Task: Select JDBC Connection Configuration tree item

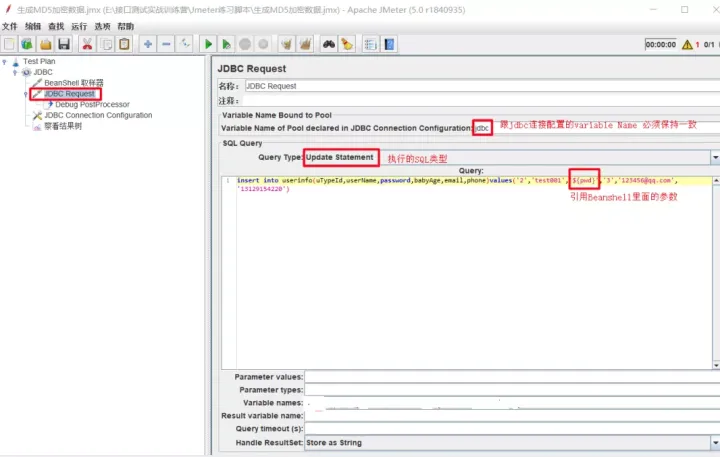Action: pos(98,115)
